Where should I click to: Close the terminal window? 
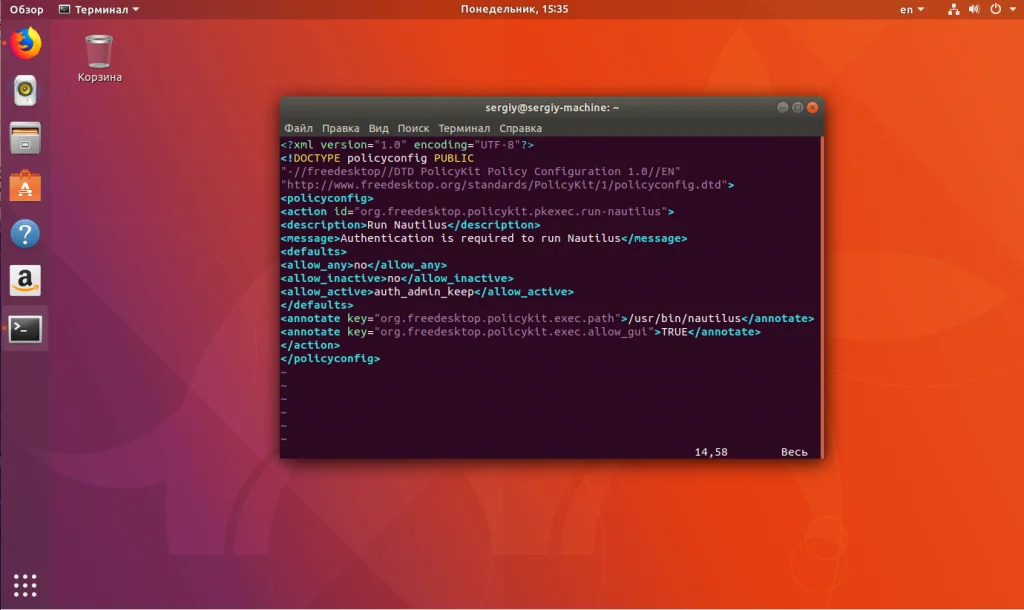pos(812,107)
